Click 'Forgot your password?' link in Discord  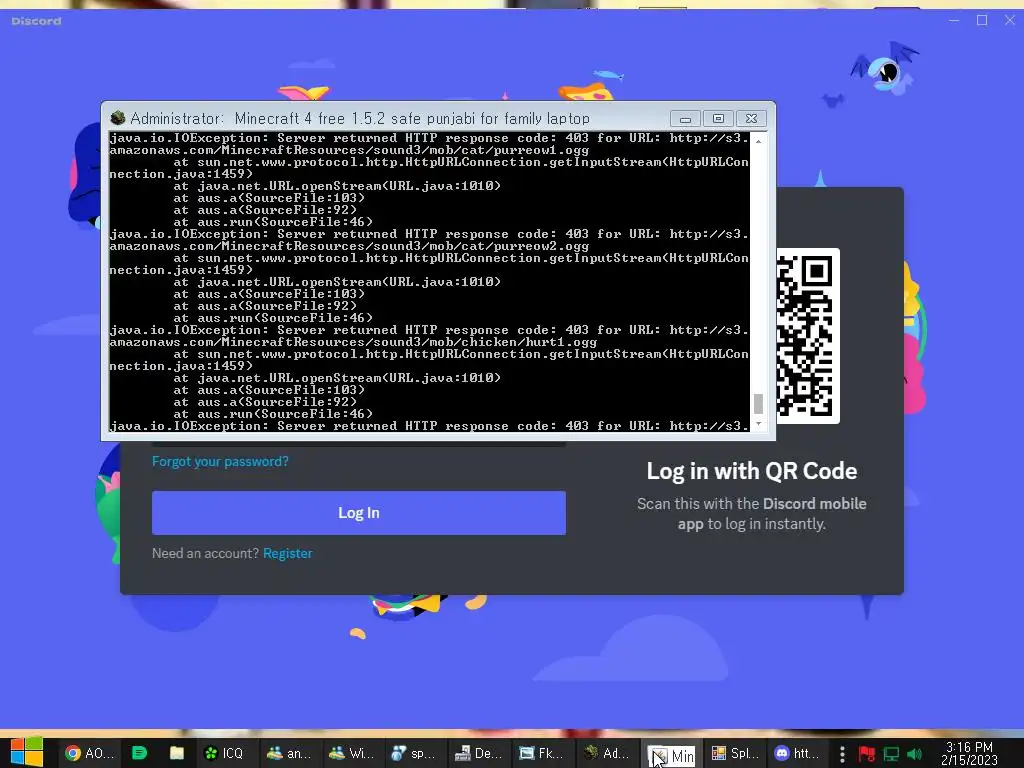pos(220,461)
